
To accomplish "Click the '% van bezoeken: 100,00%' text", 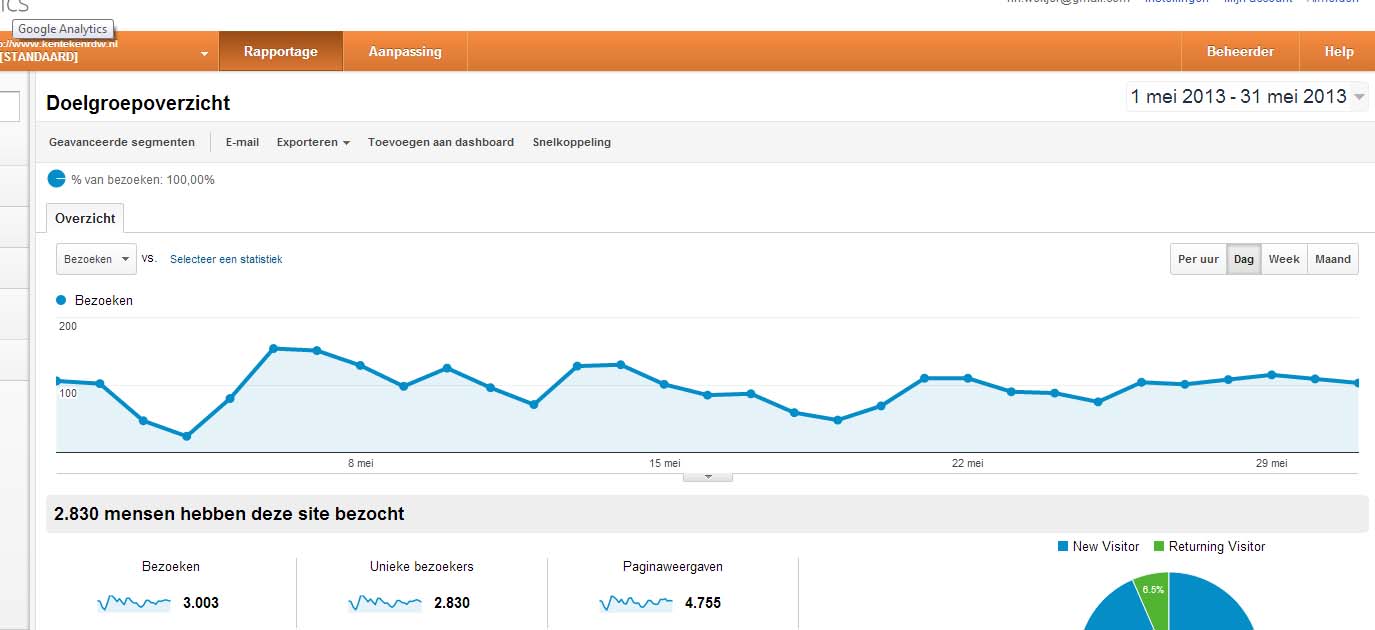I will [x=143, y=180].
